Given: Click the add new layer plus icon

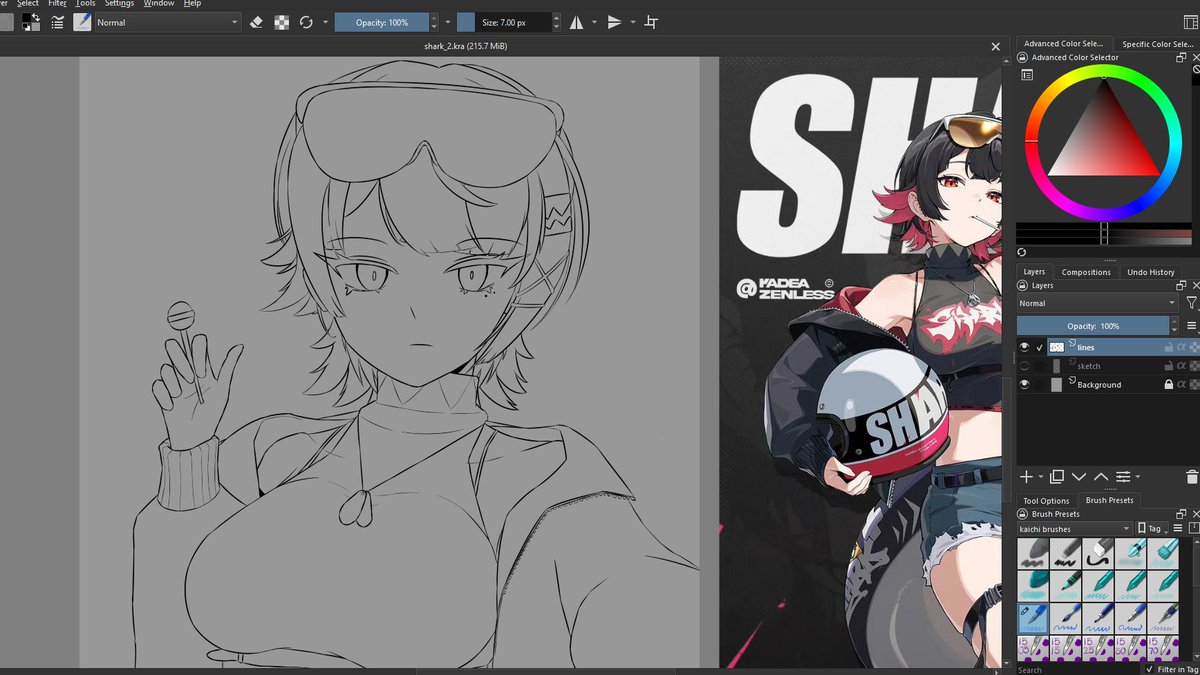Looking at the screenshot, I should tap(1026, 477).
